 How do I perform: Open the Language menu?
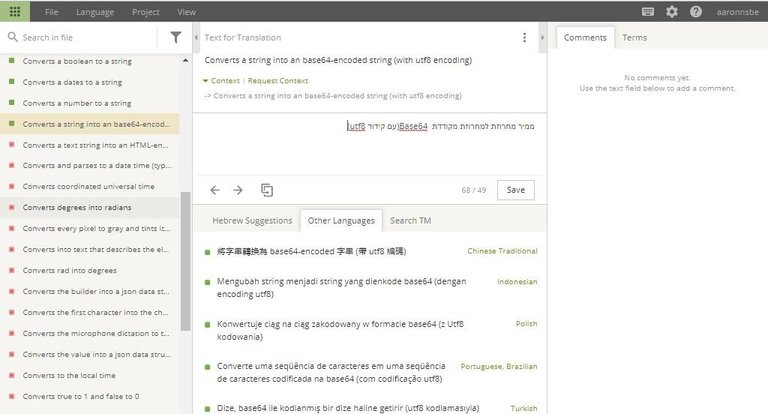pos(94,12)
